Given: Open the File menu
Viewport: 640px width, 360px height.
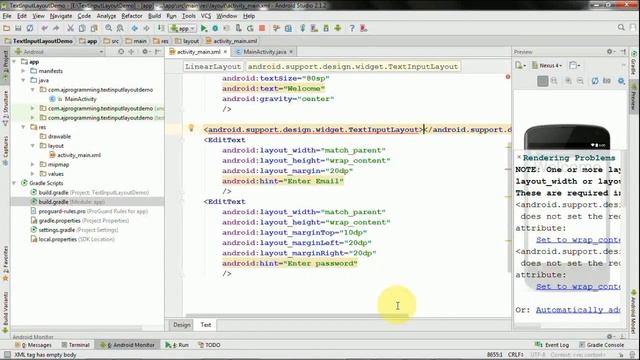Looking at the screenshot, I should (x=7, y=16).
